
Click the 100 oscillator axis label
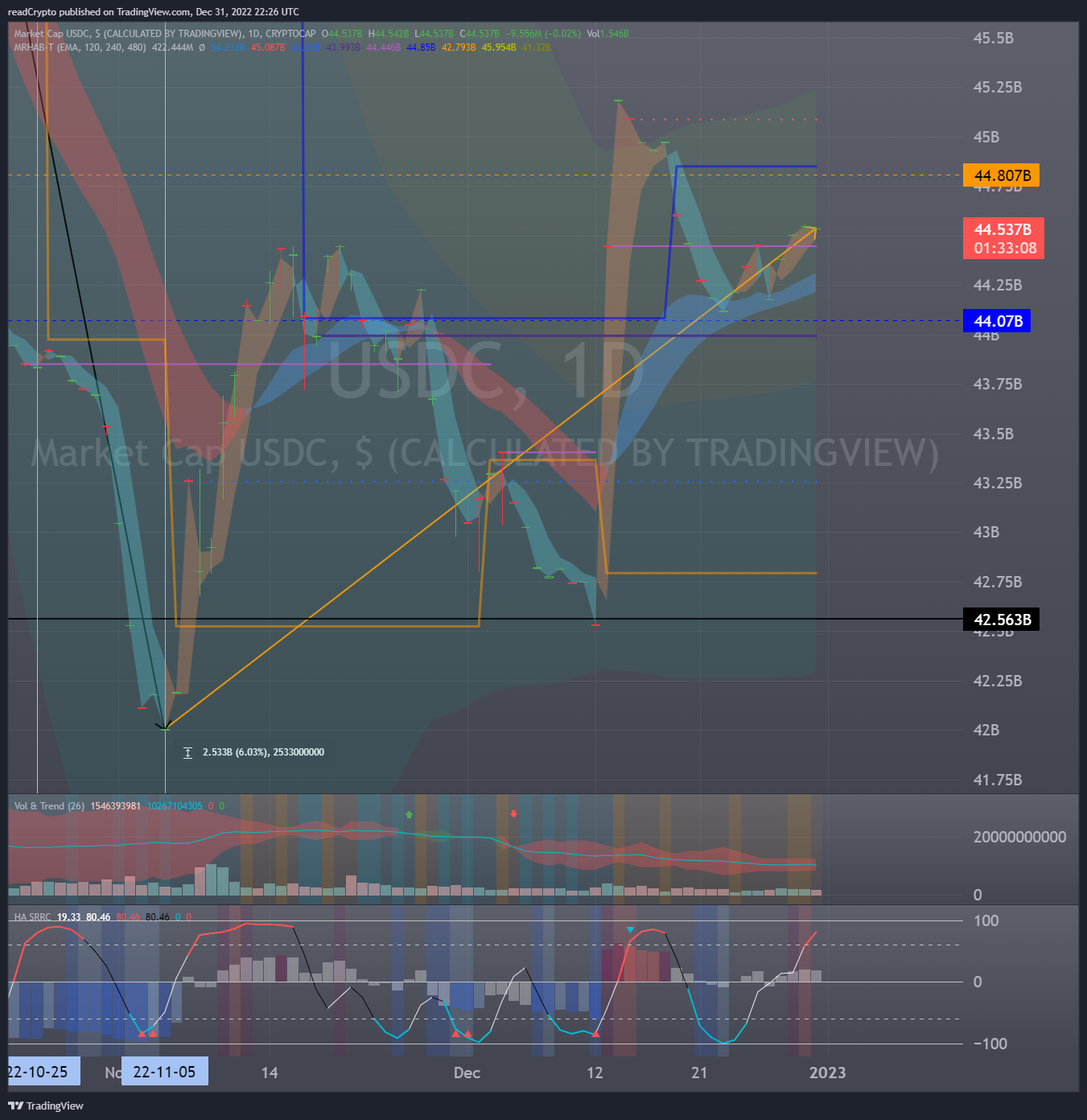coord(986,920)
